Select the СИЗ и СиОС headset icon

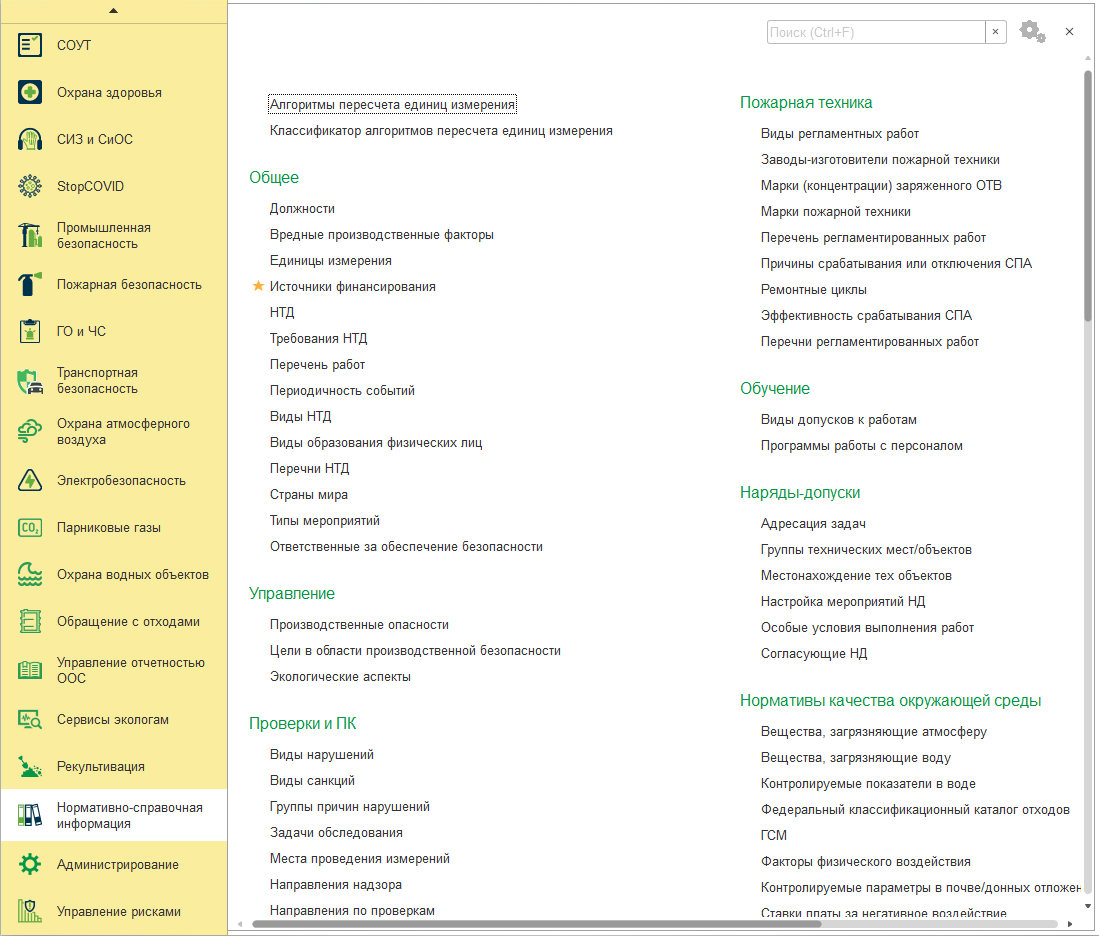pyautogui.click(x=29, y=140)
